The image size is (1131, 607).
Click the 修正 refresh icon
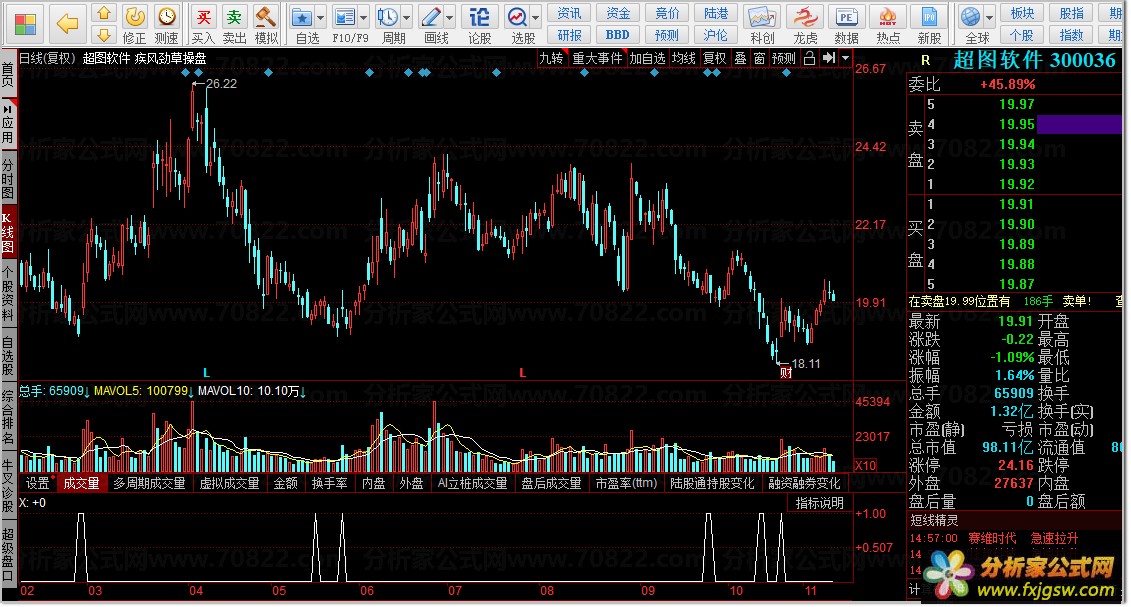[x=134, y=17]
